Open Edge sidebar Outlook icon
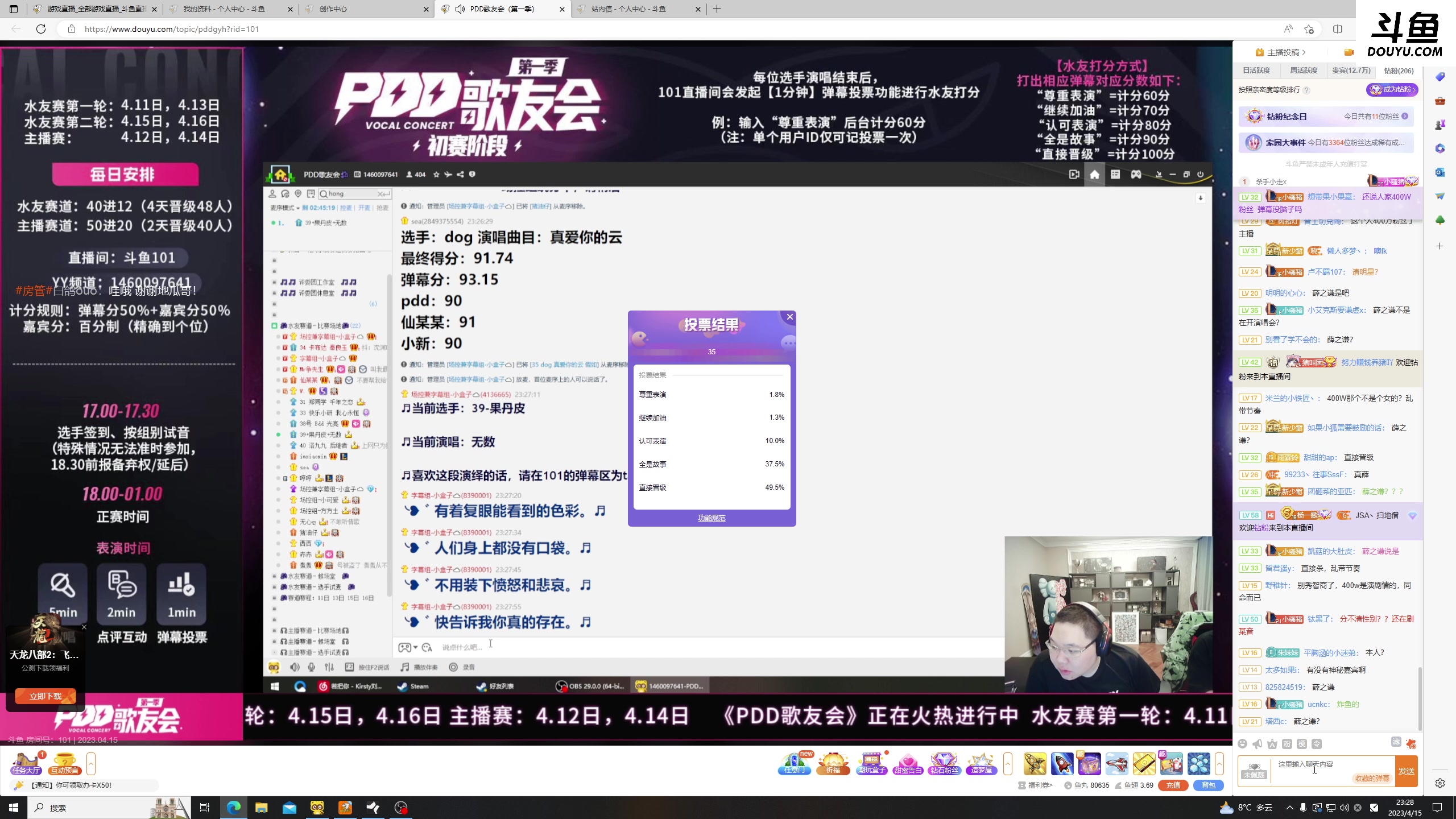Viewport: 1456px width, 819px height. coord(1440,172)
